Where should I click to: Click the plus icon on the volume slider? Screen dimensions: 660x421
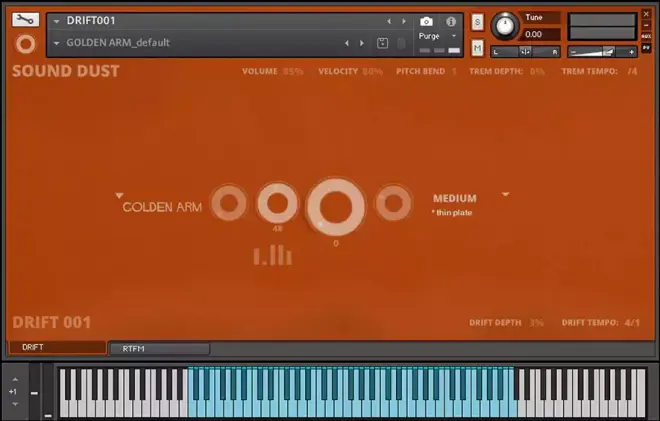coord(631,52)
